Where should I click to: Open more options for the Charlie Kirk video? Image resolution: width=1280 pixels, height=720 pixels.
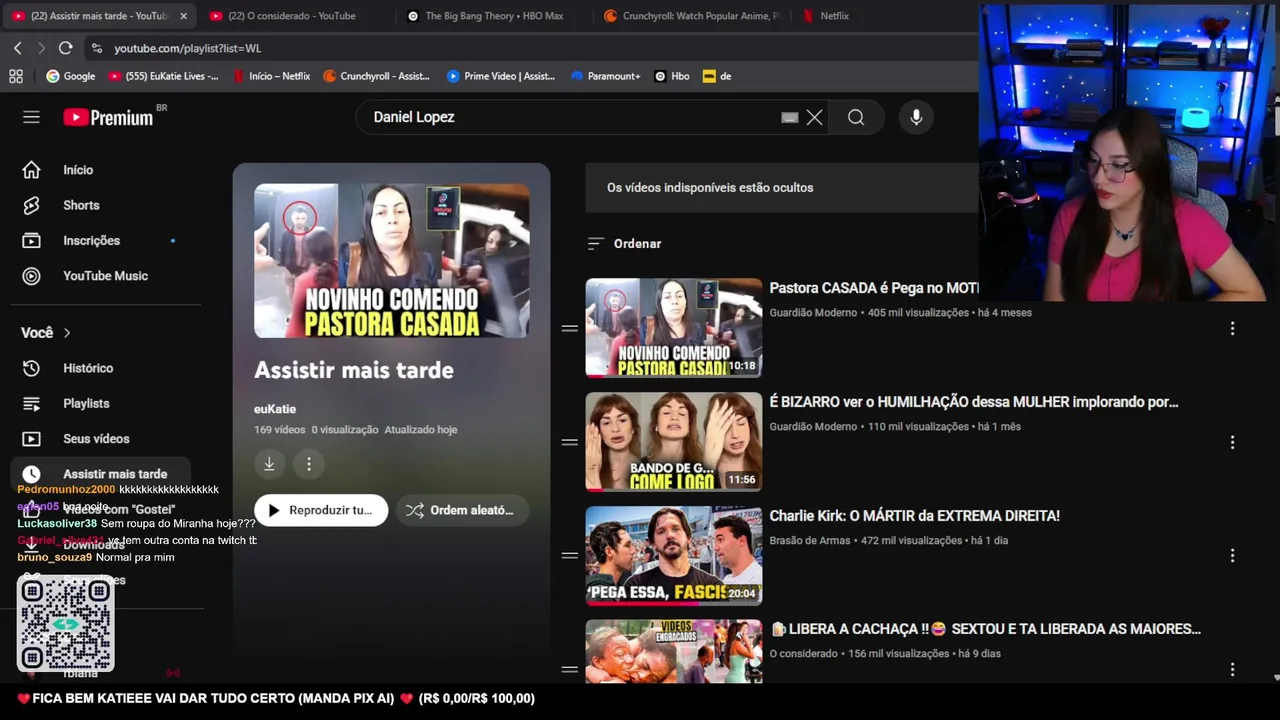pos(1232,555)
